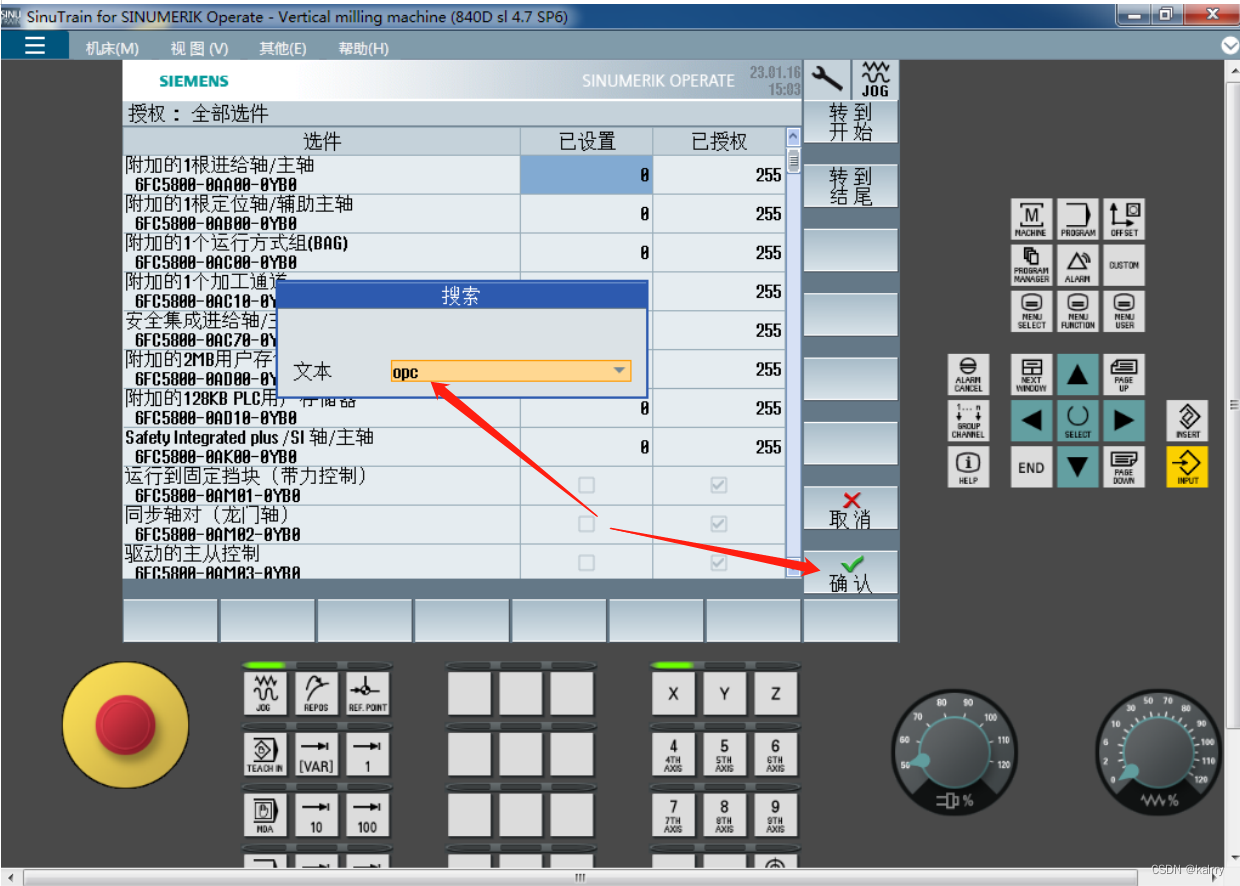The image size is (1240, 886).
Task: Click the REF. POINT key
Action: point(367,693)
